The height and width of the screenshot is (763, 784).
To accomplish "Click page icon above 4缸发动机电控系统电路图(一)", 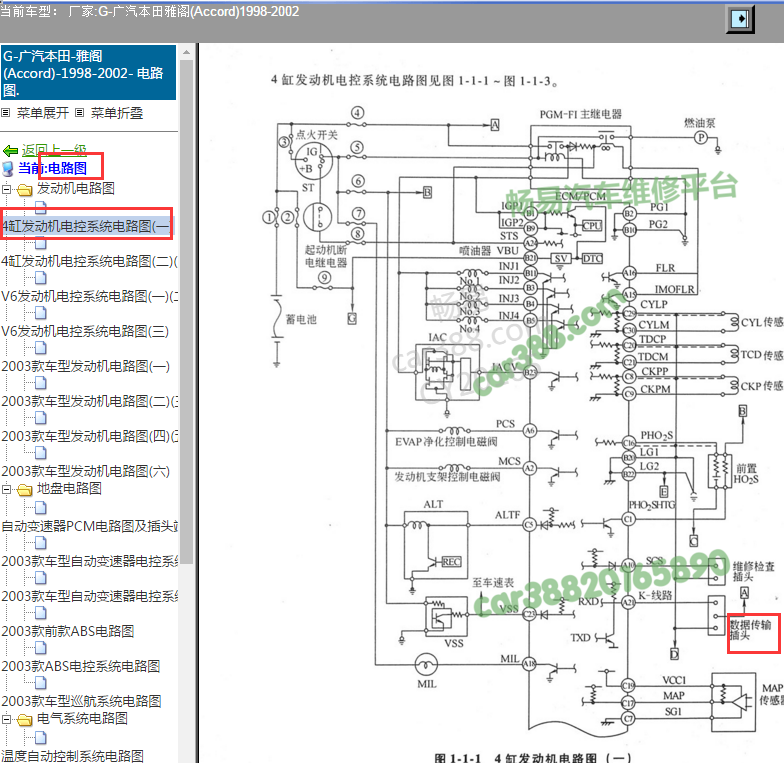I will pyautogui.click(x=40, y=208).
